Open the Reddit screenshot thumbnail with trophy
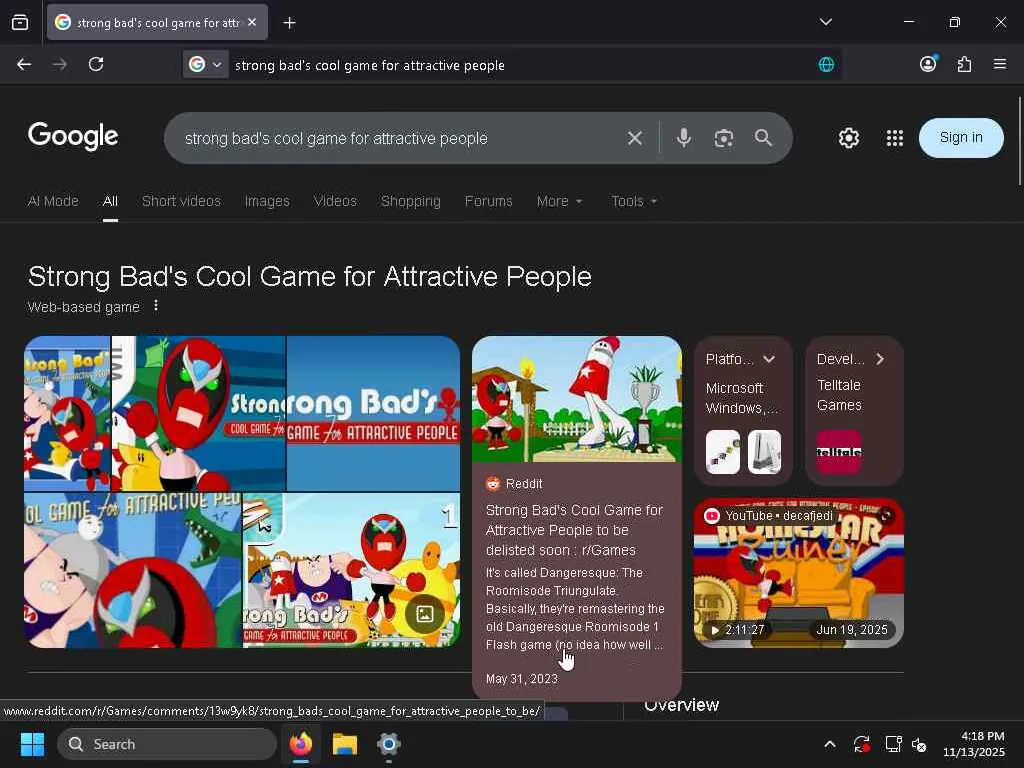This screenshot has height=768, width=1024. pos(577,399)
